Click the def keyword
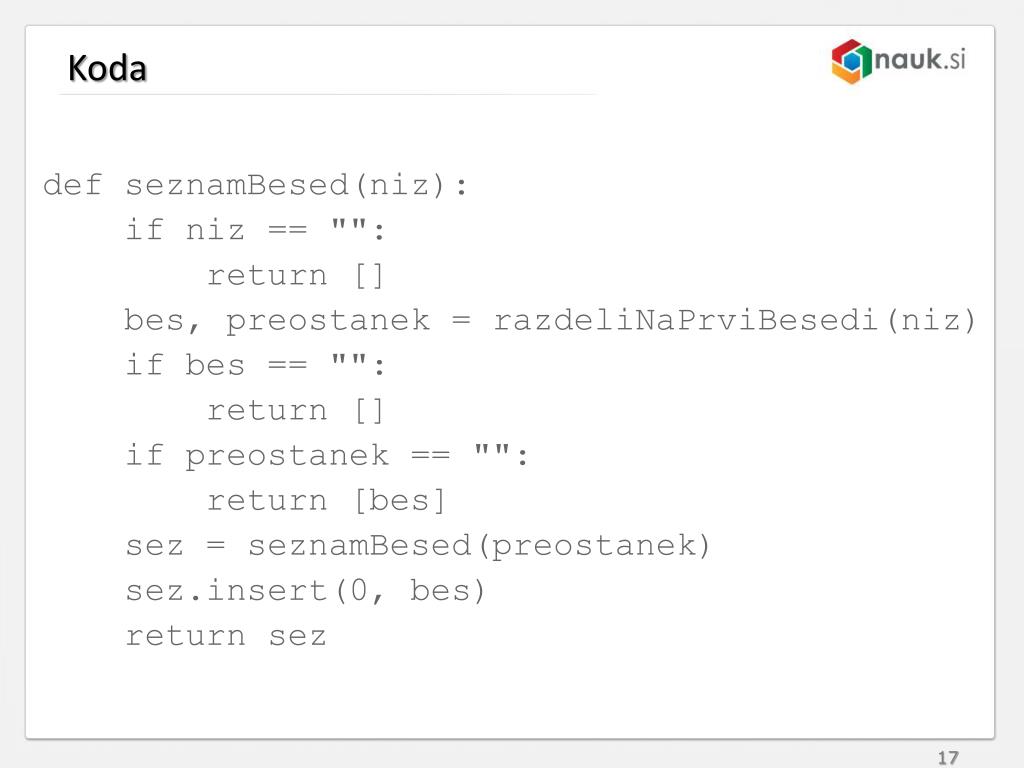 click(x=72, y=185)
